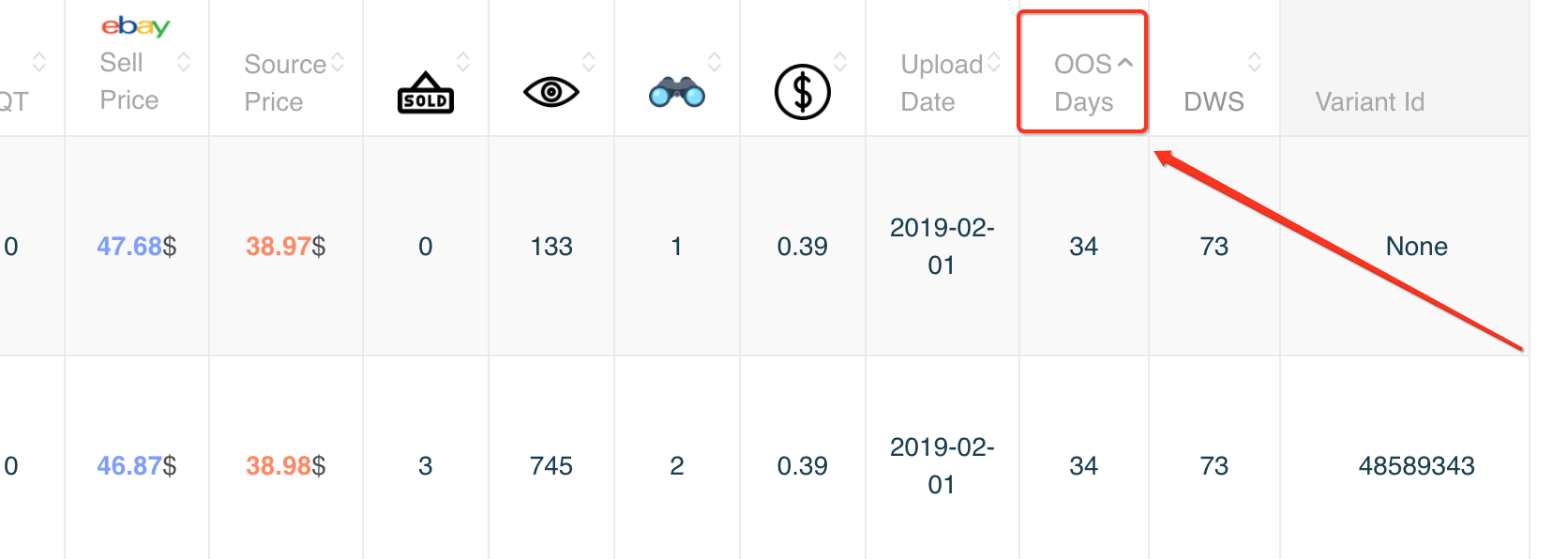Sort by Upload Date column header

[942, 83]
